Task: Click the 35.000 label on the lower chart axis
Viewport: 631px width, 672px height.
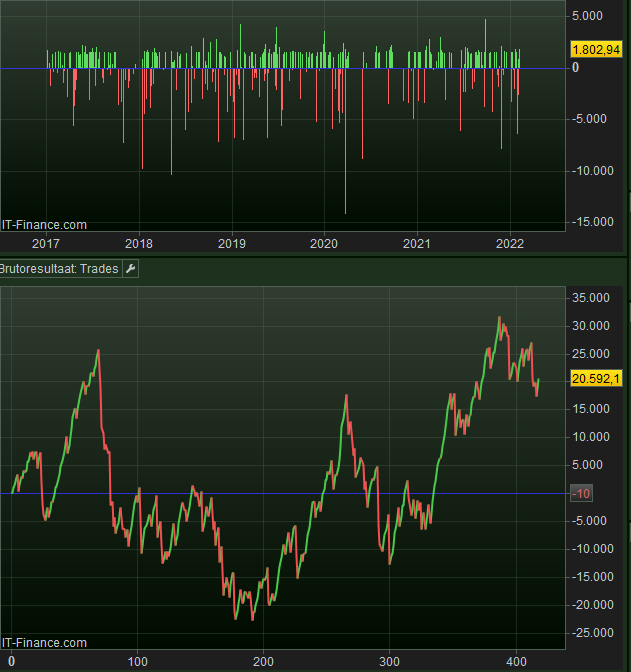Action: [x=591, y=297]
